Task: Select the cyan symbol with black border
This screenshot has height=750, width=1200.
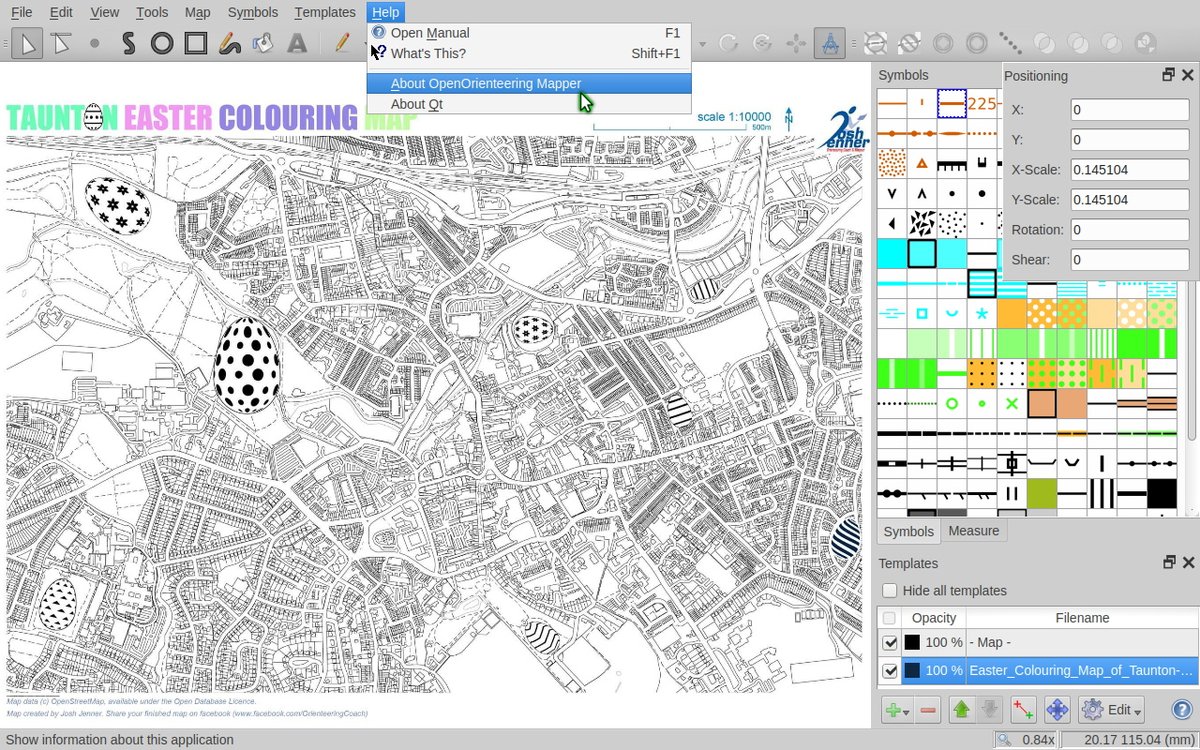Action: [x=922, y=253]
